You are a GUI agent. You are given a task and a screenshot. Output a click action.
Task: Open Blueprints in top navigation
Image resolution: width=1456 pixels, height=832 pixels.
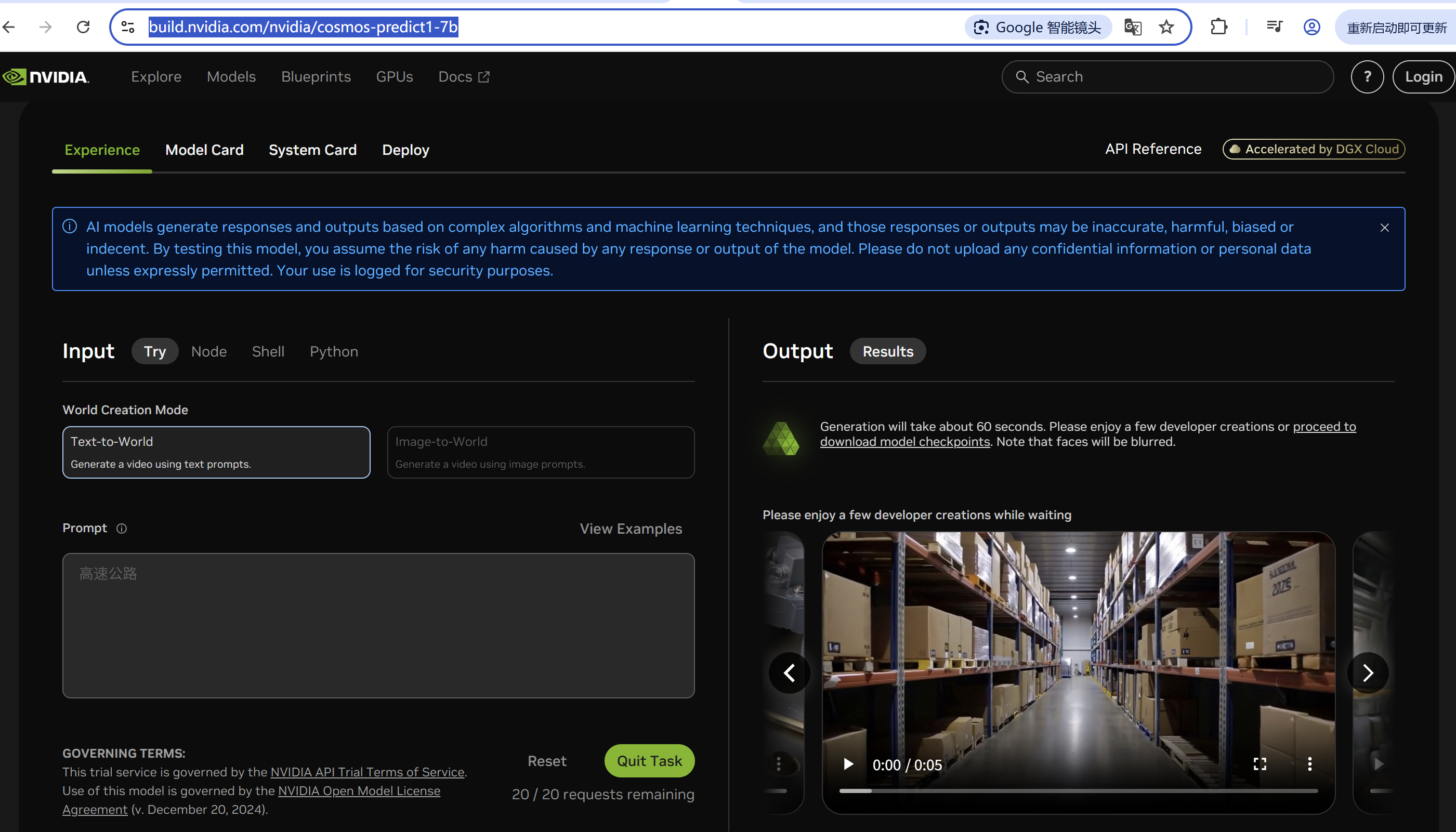(x=316, y=76)
